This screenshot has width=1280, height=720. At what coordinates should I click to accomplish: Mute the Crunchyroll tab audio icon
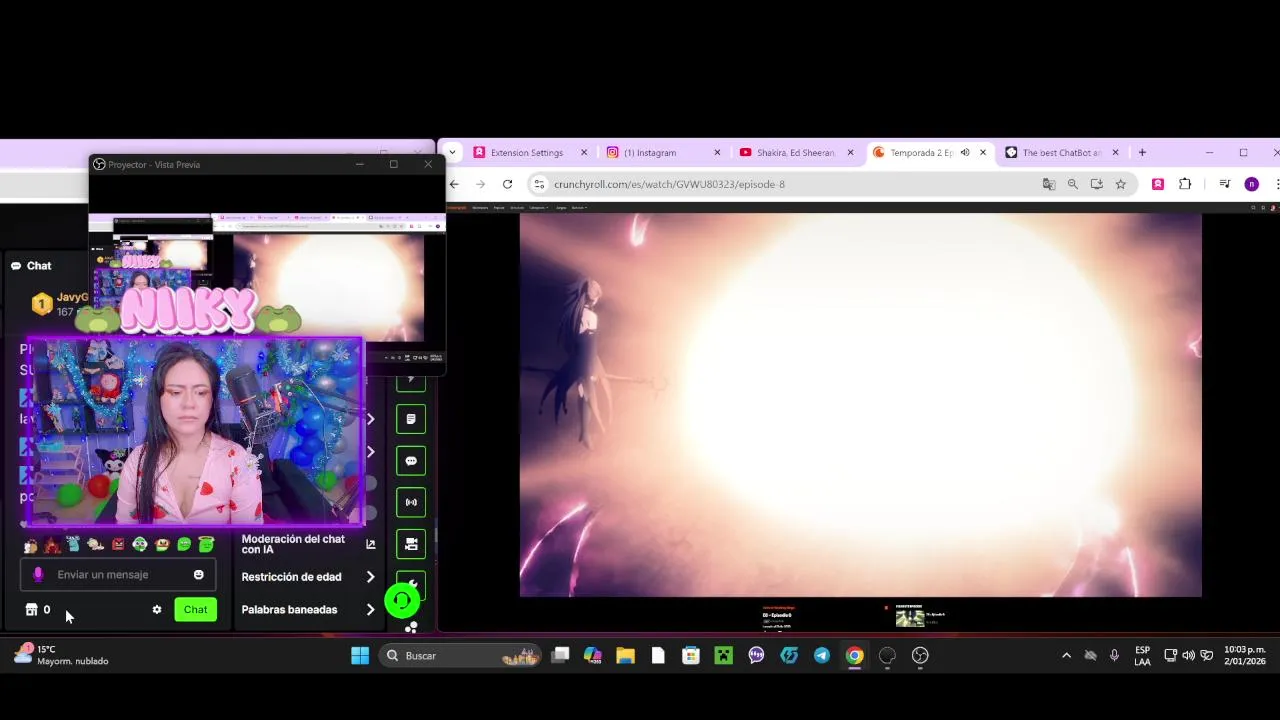click(x=965, y=152)
